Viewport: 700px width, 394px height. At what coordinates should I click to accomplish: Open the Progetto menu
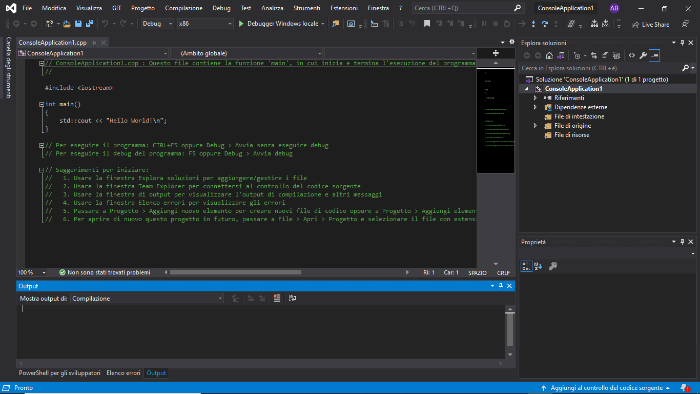(143, 8)
